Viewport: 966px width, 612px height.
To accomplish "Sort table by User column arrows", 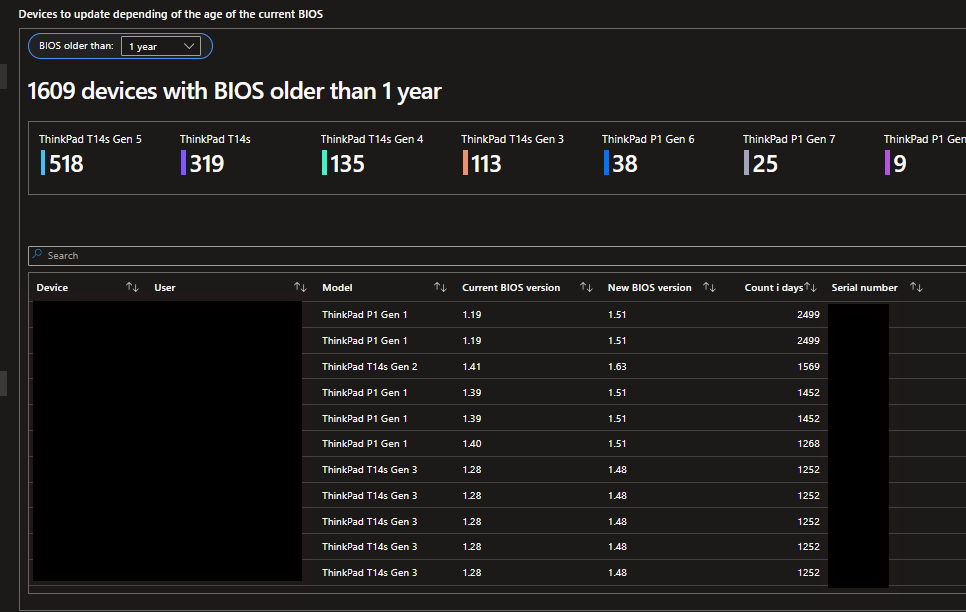I will pos(300,287).
